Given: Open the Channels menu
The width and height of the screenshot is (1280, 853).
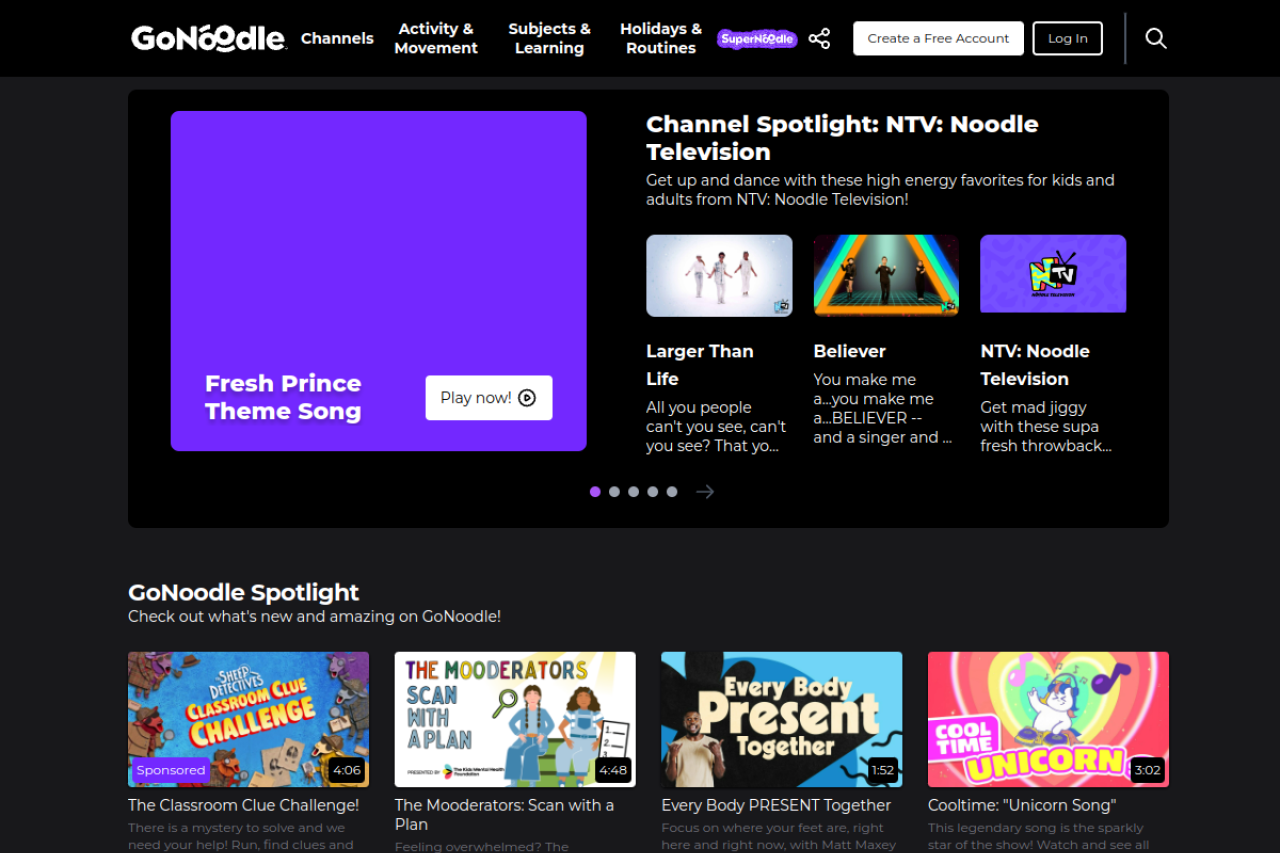Looking at the screenshot, I should pyautogui.click(x=337, y=38).
